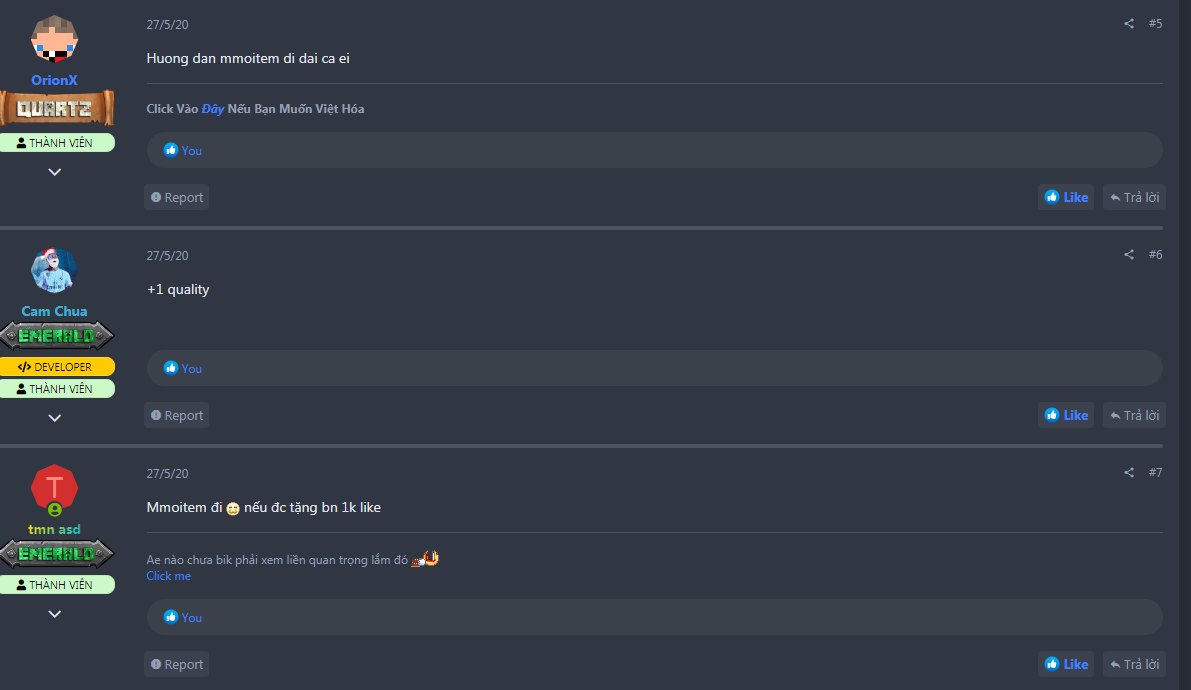Click the share icon on post #7

(x=1129, y=473)
